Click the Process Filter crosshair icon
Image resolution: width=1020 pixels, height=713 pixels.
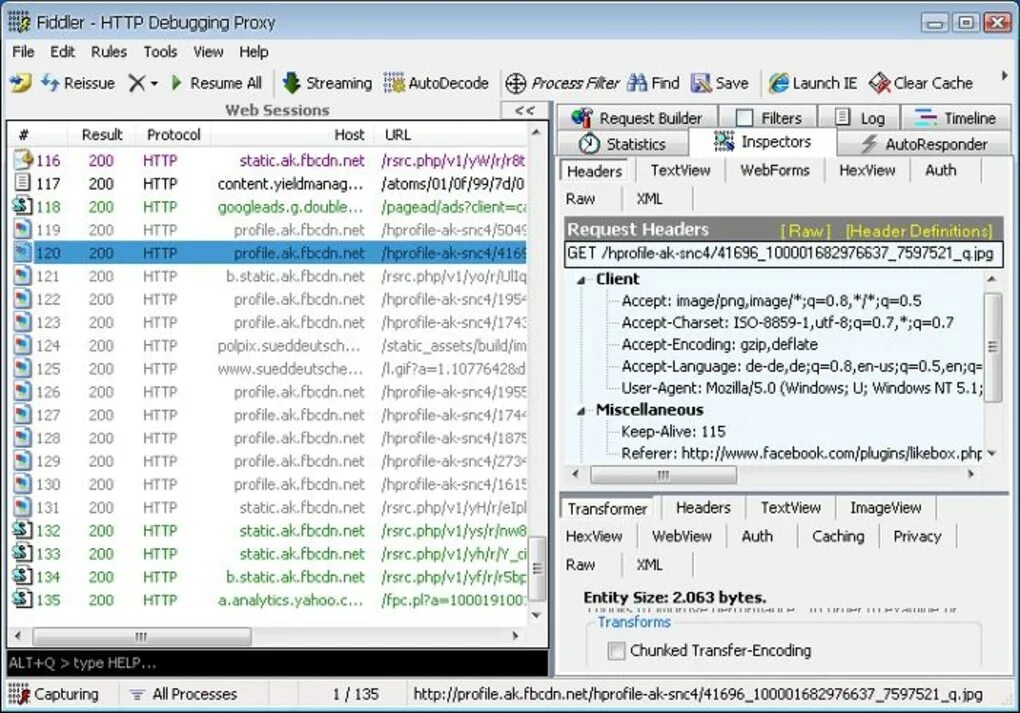(x=515, y=83)
